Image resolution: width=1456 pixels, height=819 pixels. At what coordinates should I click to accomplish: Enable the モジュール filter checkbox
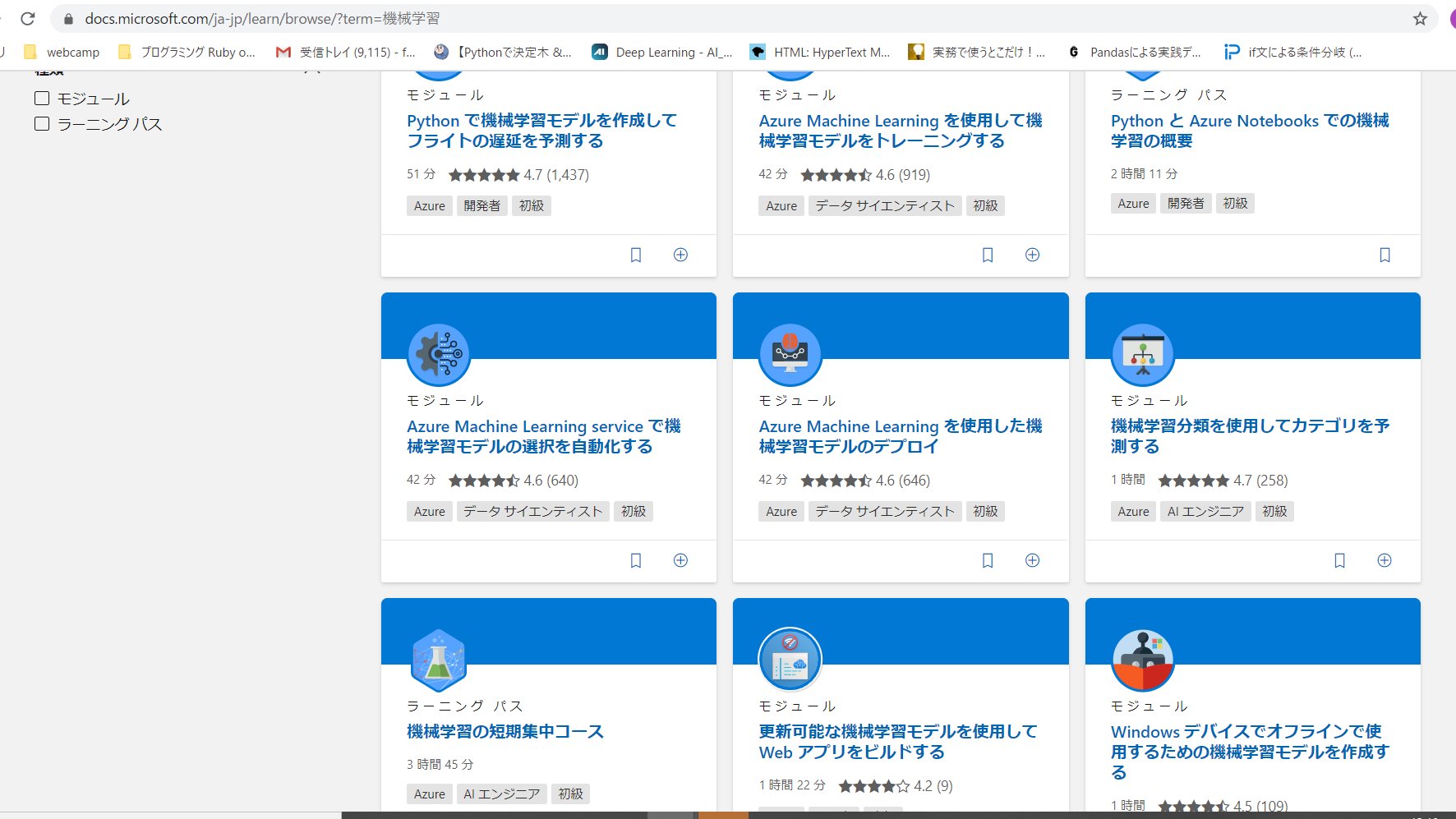pyautogui.click(x=41, y=98)
